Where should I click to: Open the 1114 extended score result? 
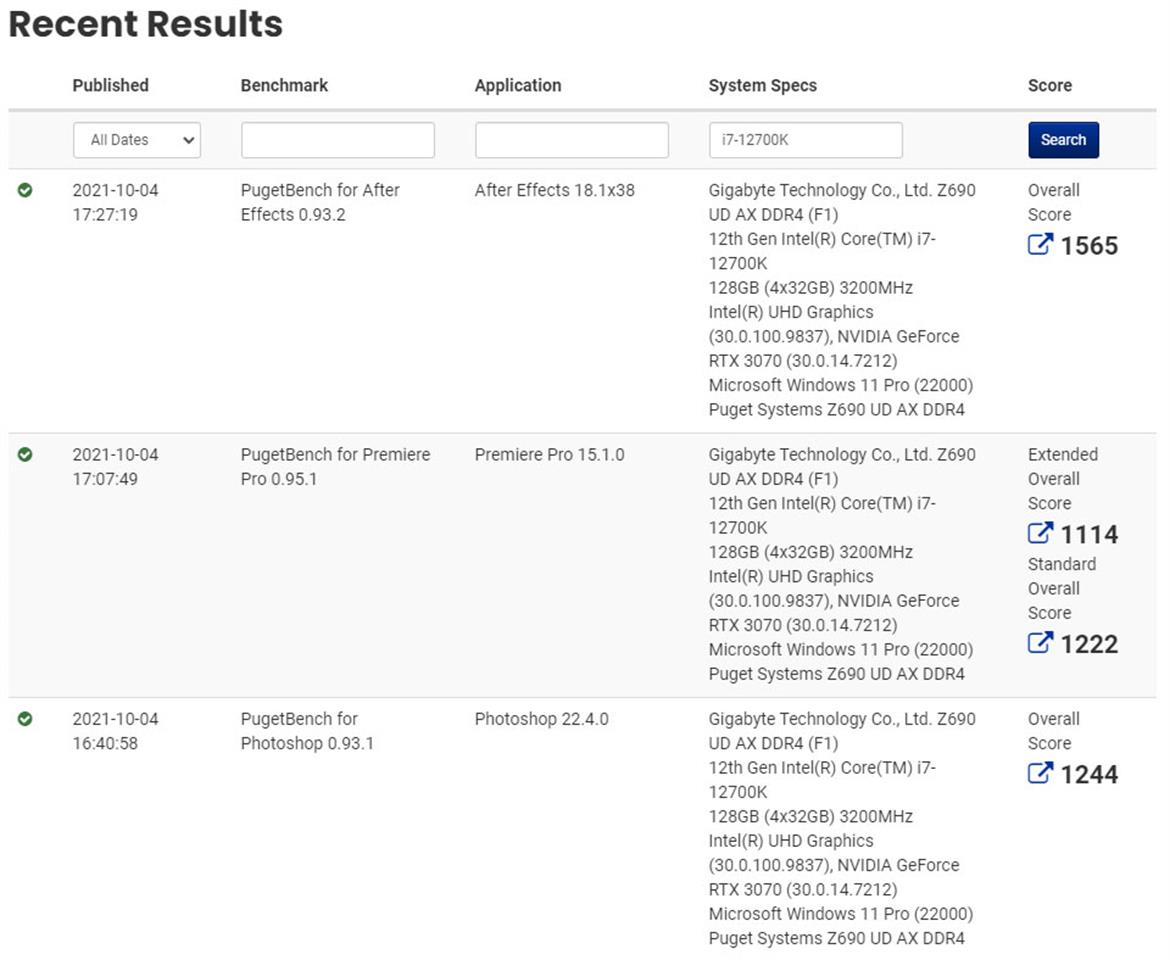point(1089,535)
